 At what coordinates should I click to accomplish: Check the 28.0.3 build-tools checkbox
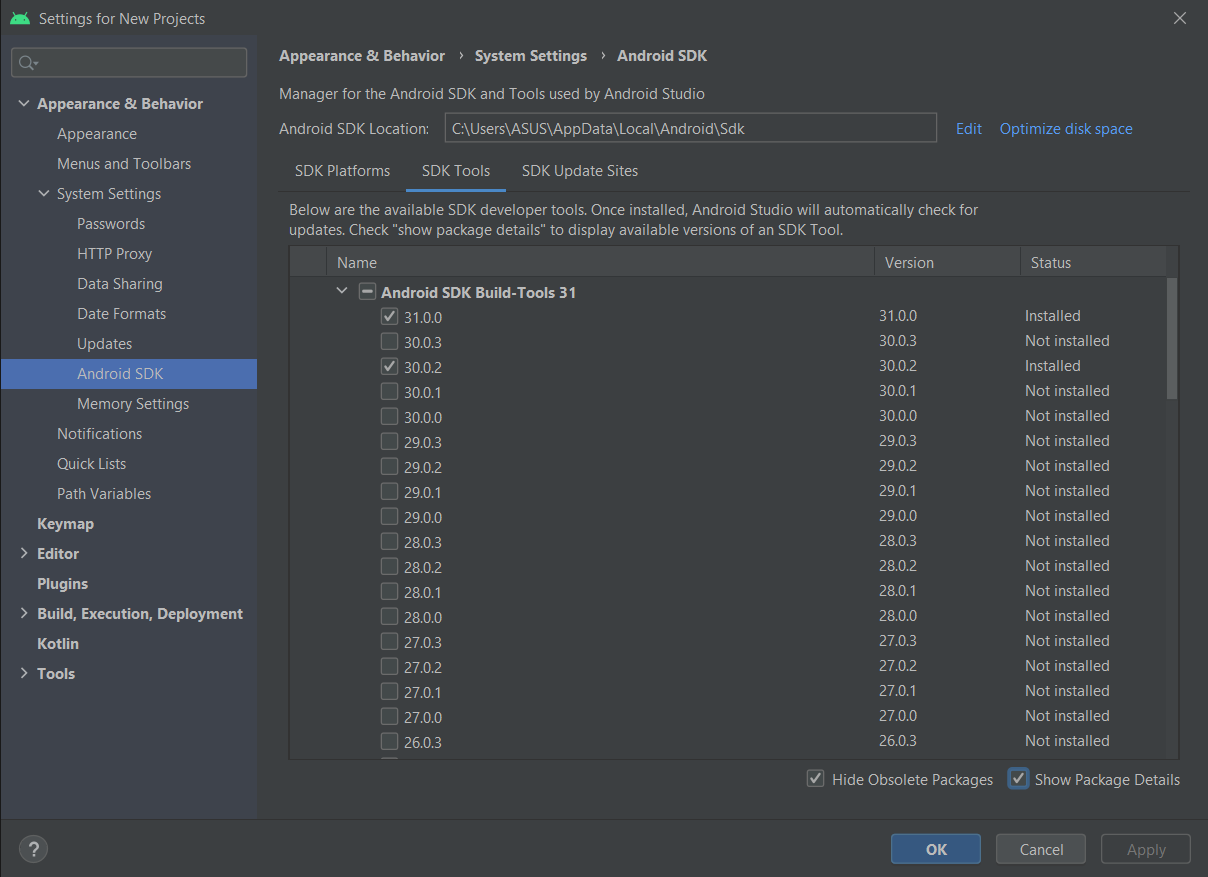click(x=389, y=541)
